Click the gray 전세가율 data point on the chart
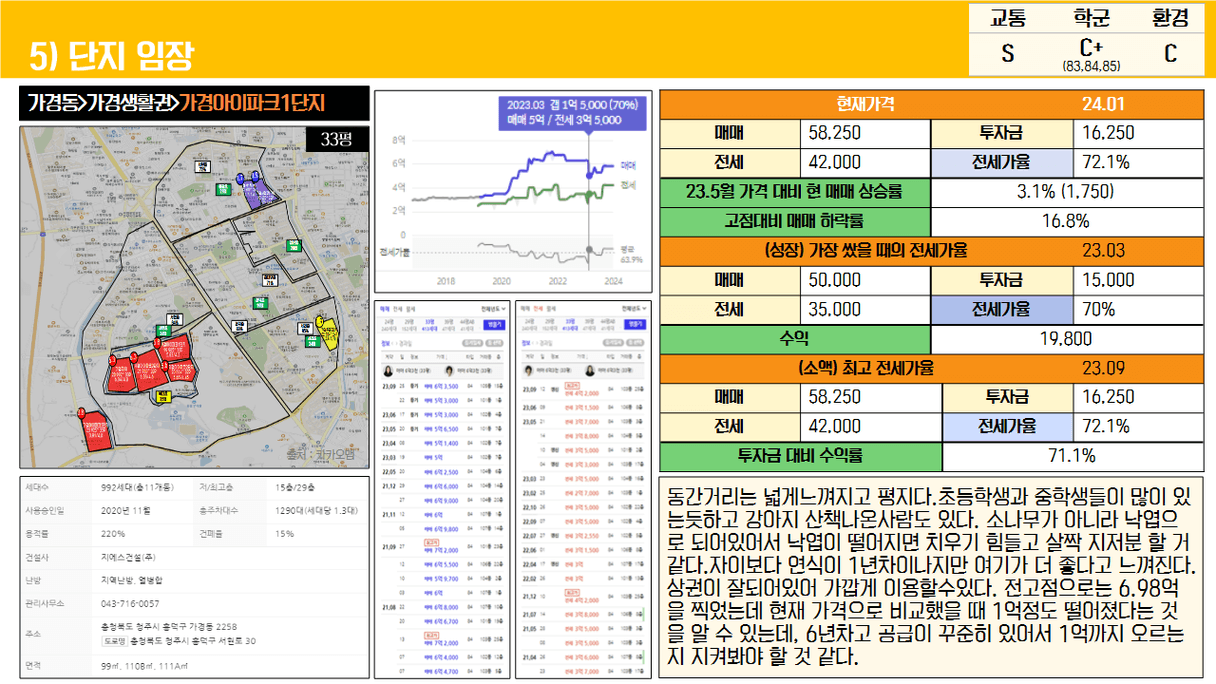Viewport: 1216px width, 684px height. tap(589, 249)
